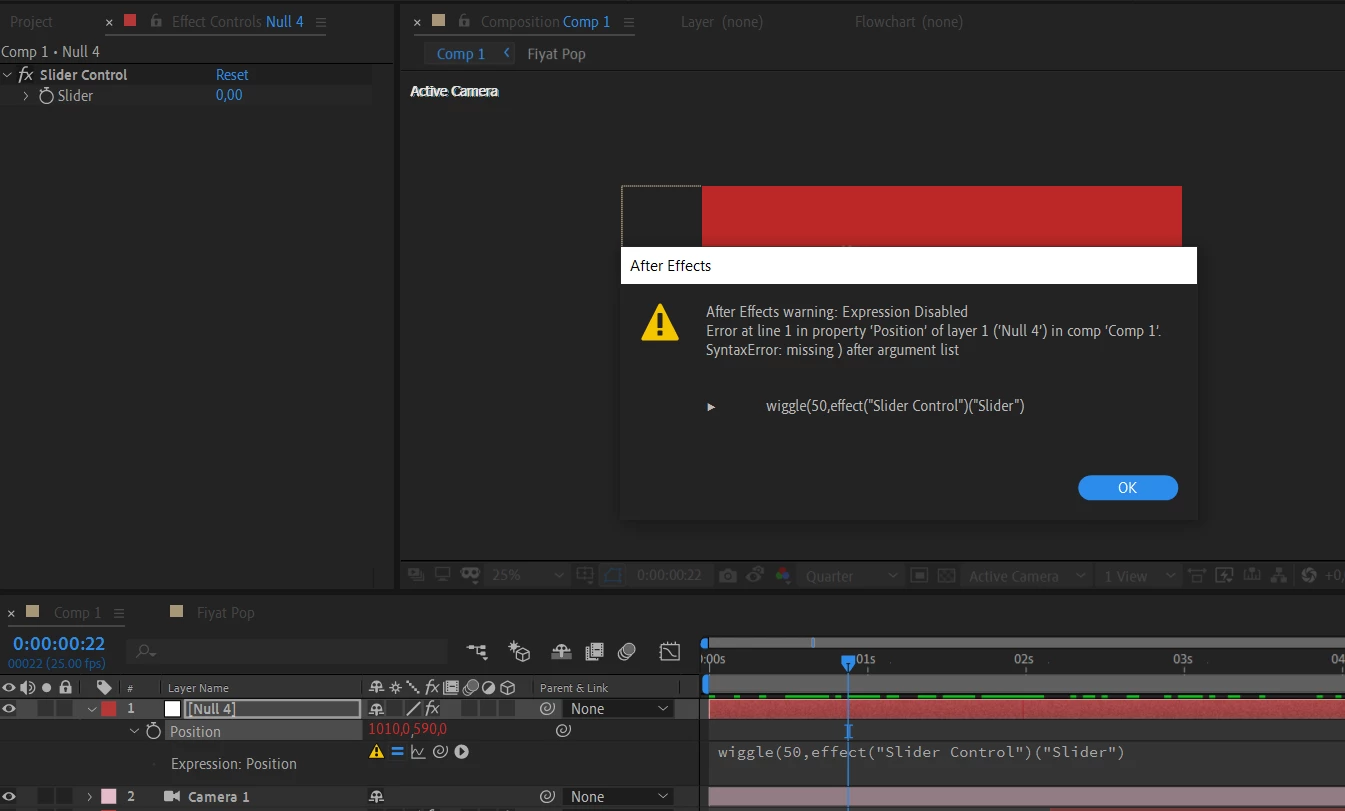The width and height of the screenshot is (1345, 811).
Task: Toggle the transparency grid in viewer
Action: click(946, 576)
